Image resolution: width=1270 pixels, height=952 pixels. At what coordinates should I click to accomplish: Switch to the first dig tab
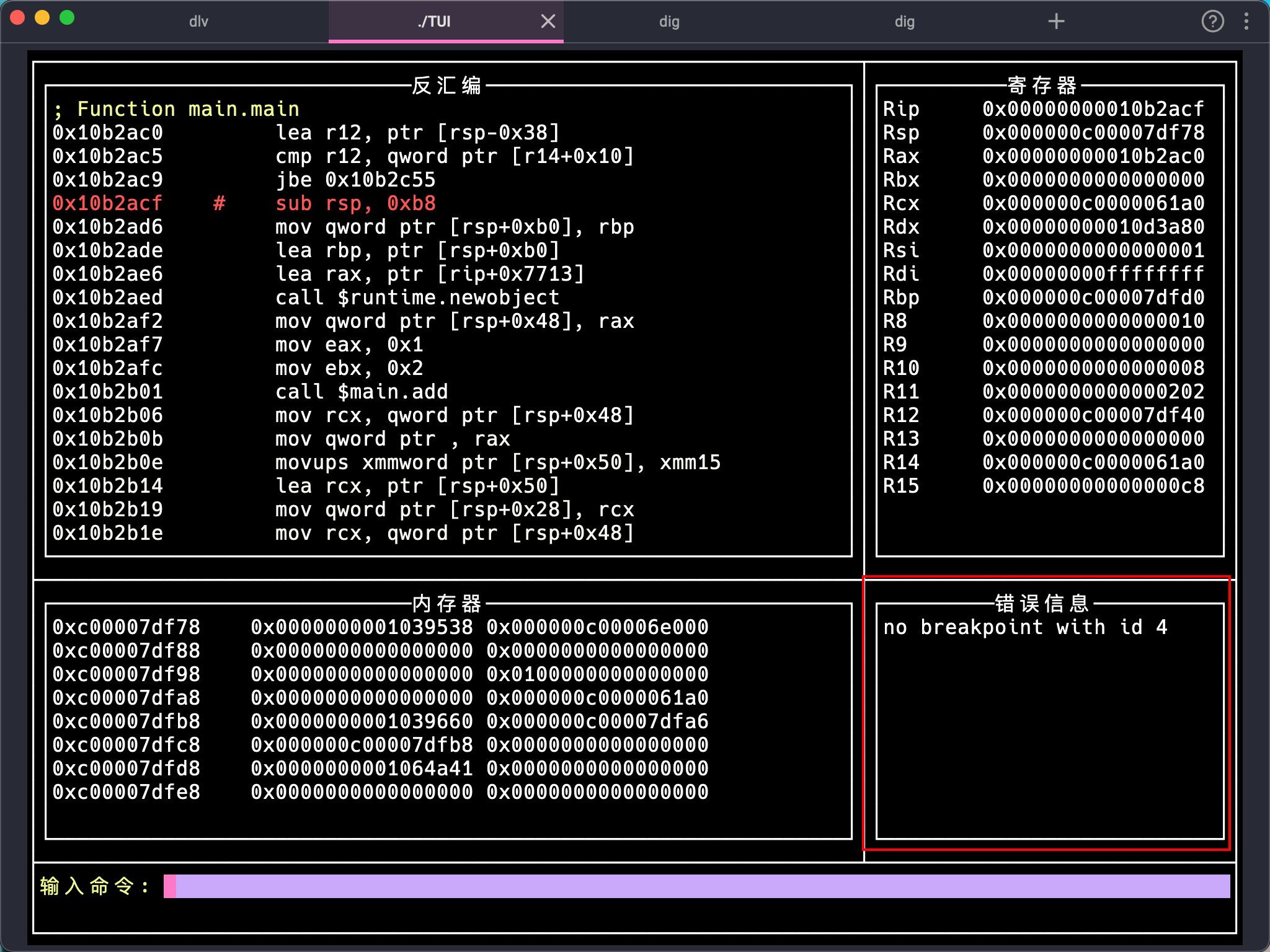[x=669, y=22]
